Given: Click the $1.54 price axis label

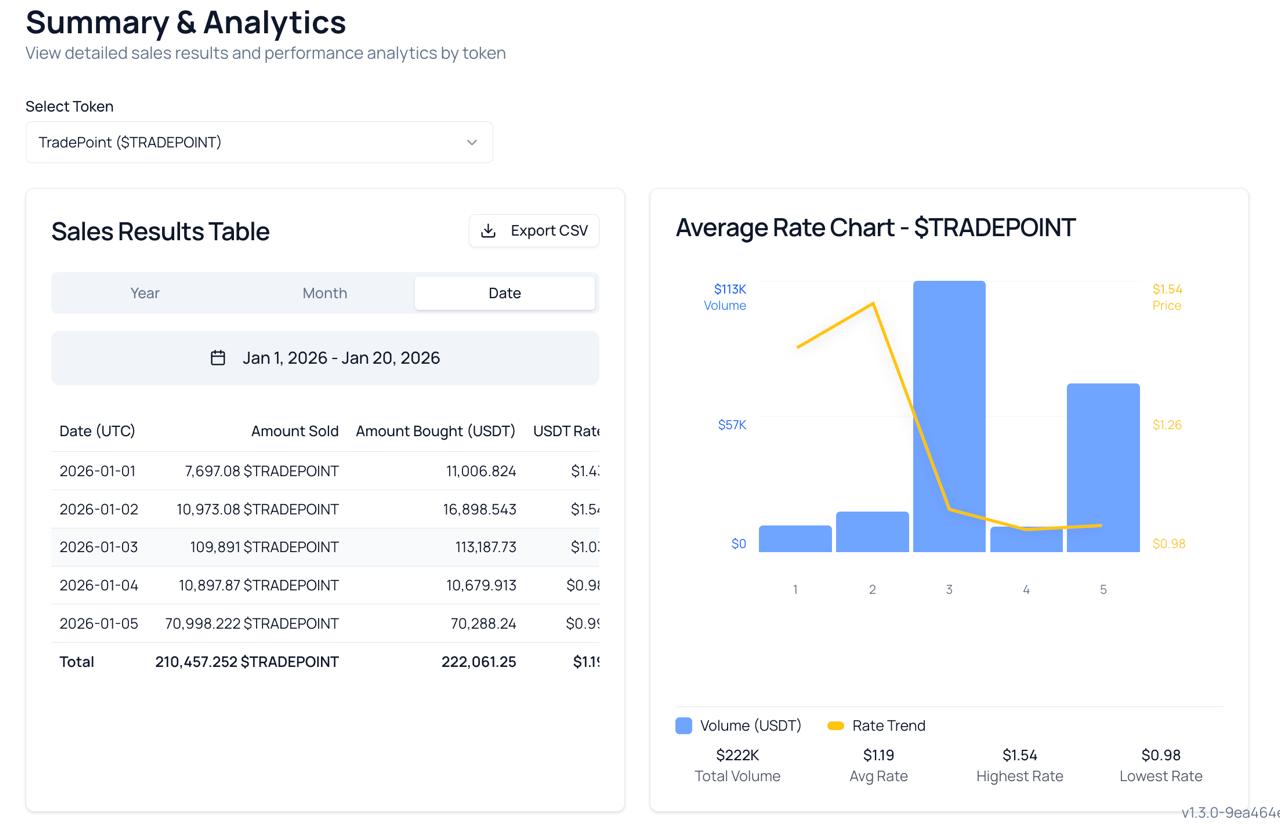Looking at the screenshot, I should (1168, 289).
